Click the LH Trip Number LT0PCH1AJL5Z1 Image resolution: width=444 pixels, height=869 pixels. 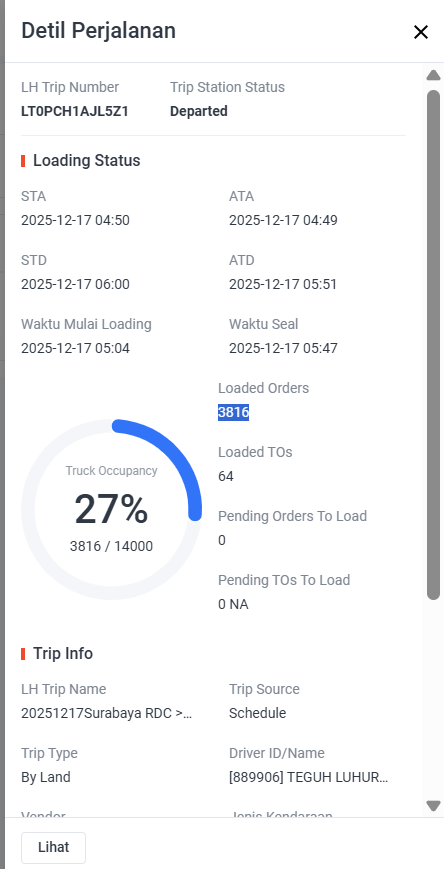click(75, 111)
